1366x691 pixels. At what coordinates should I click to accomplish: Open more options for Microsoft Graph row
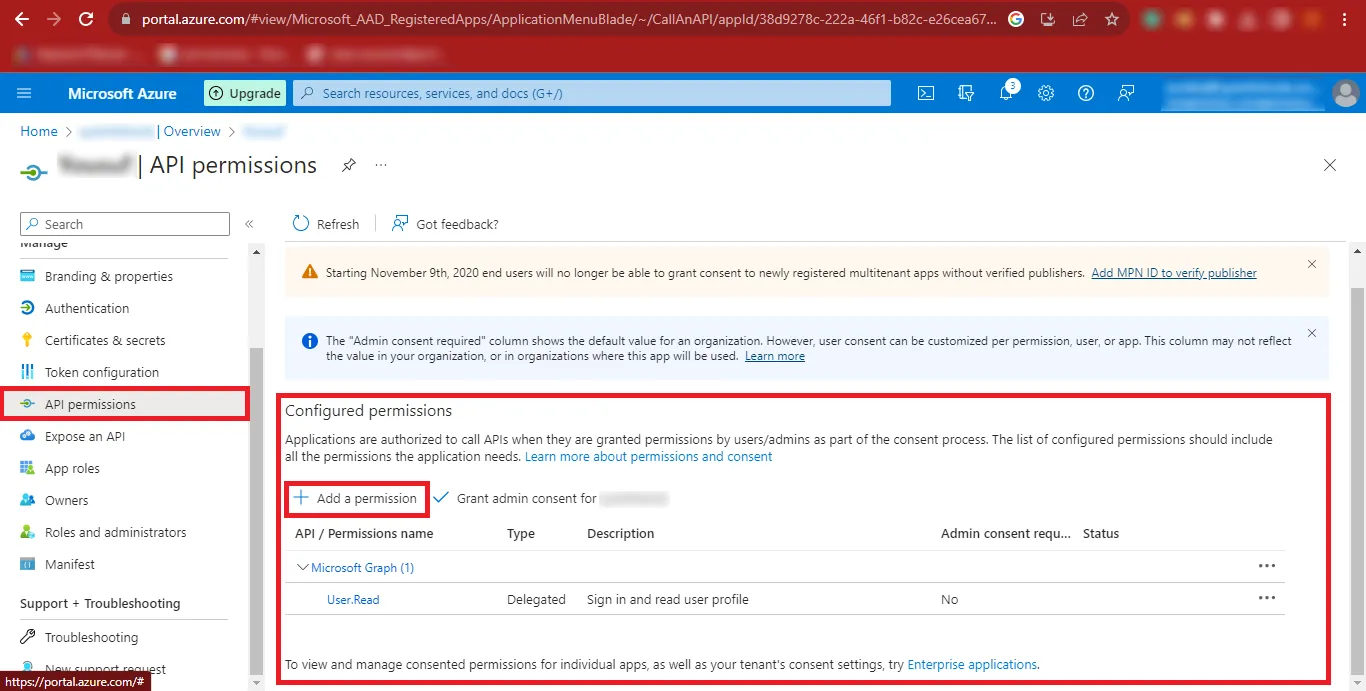pos(1267,566)
